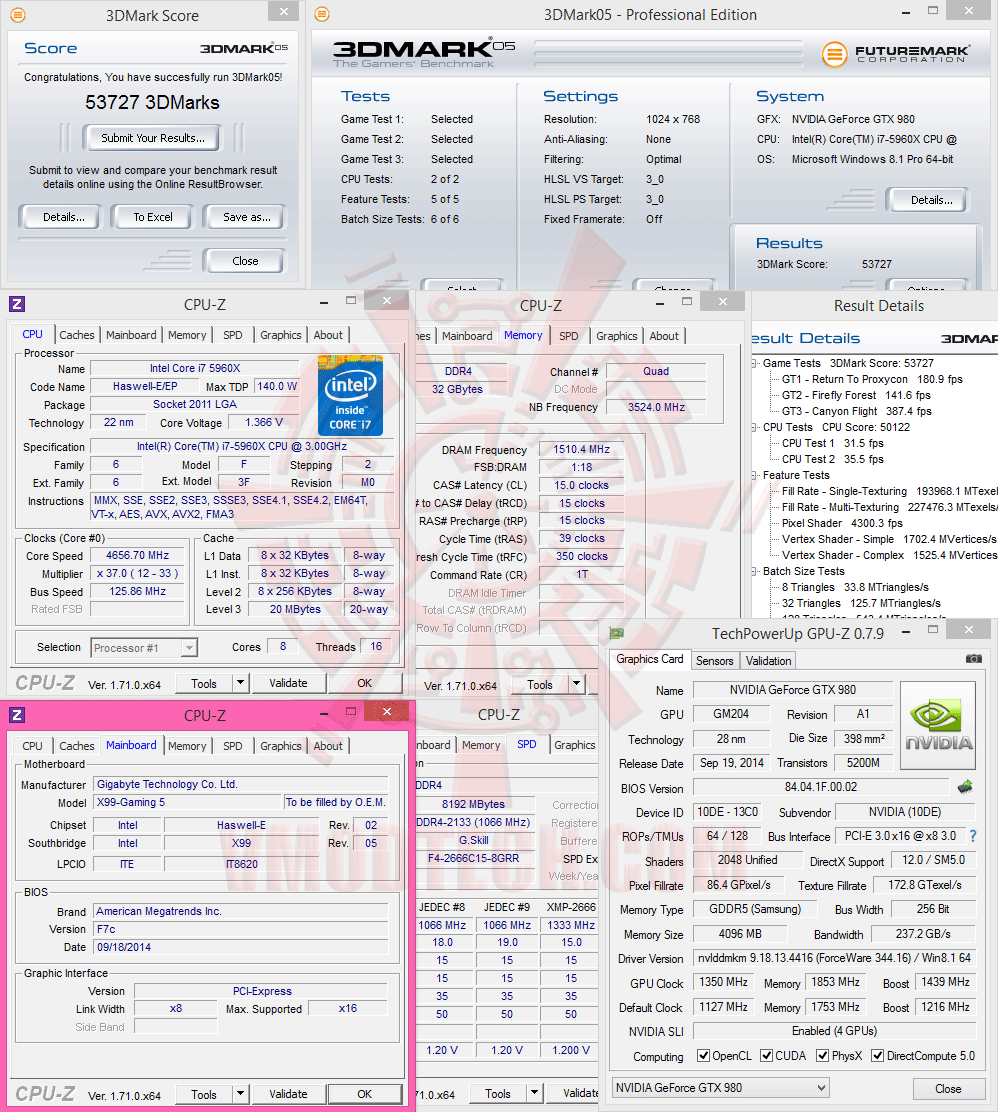Open Tools dropdown arrow in CPU-Z Memory window
998x1112 pixels.
576,684
